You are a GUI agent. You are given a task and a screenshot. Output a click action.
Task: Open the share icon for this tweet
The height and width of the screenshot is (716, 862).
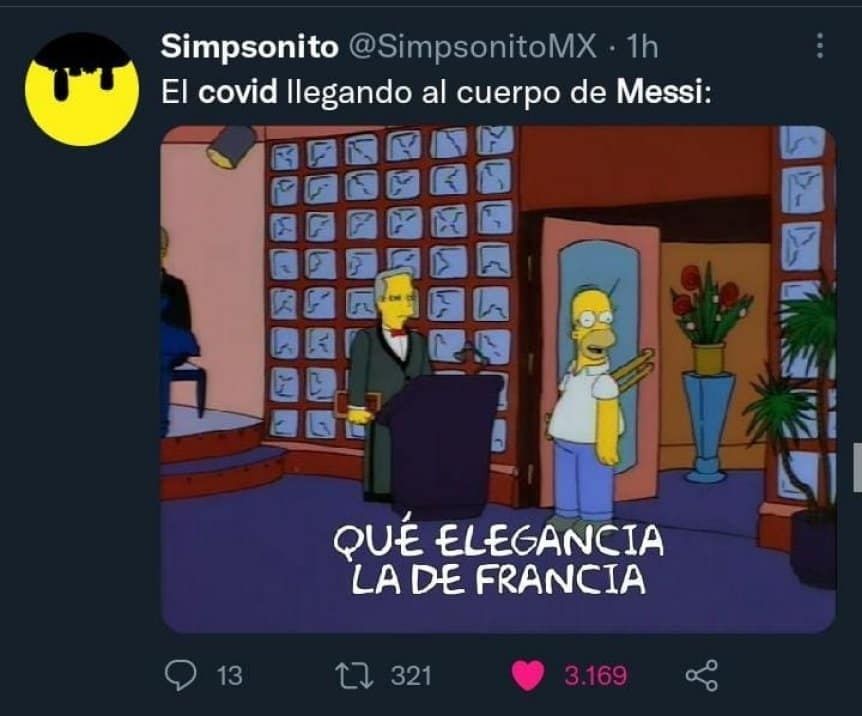[701, 675]
